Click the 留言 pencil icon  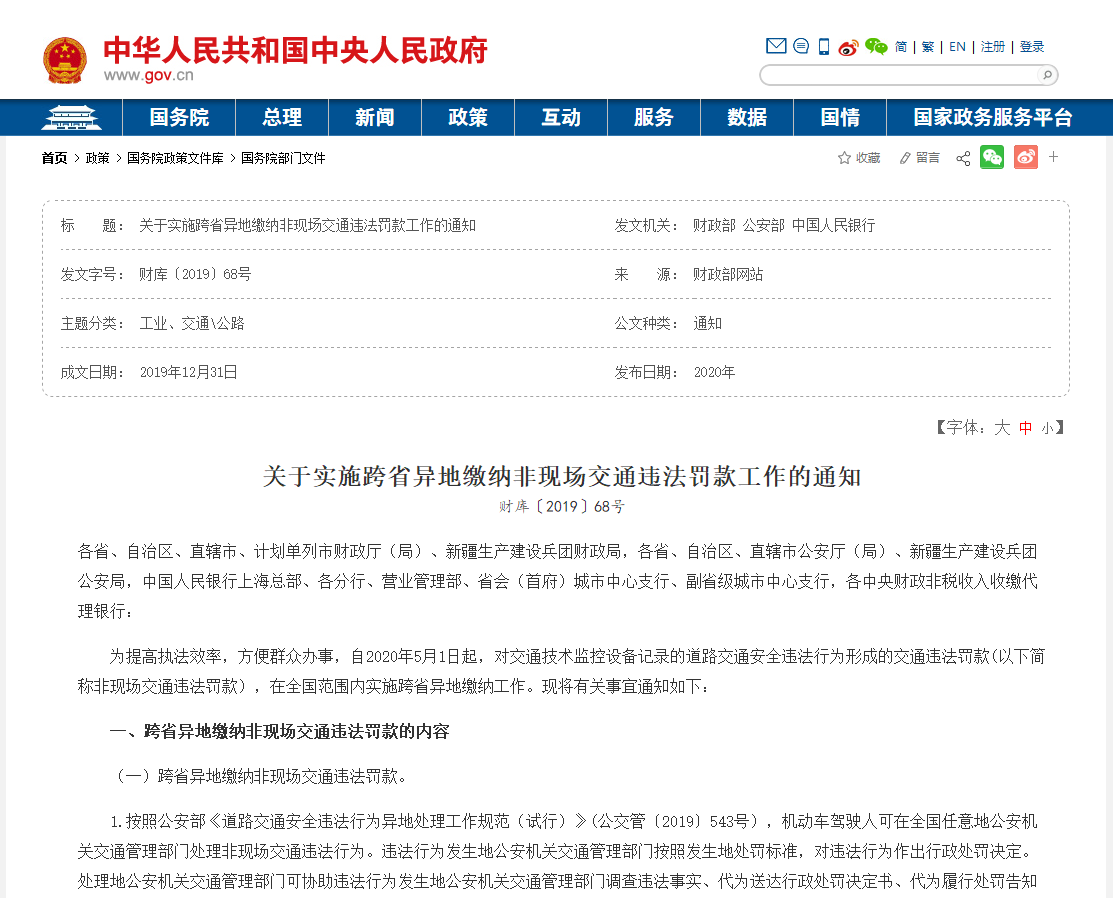click(905, 158)
